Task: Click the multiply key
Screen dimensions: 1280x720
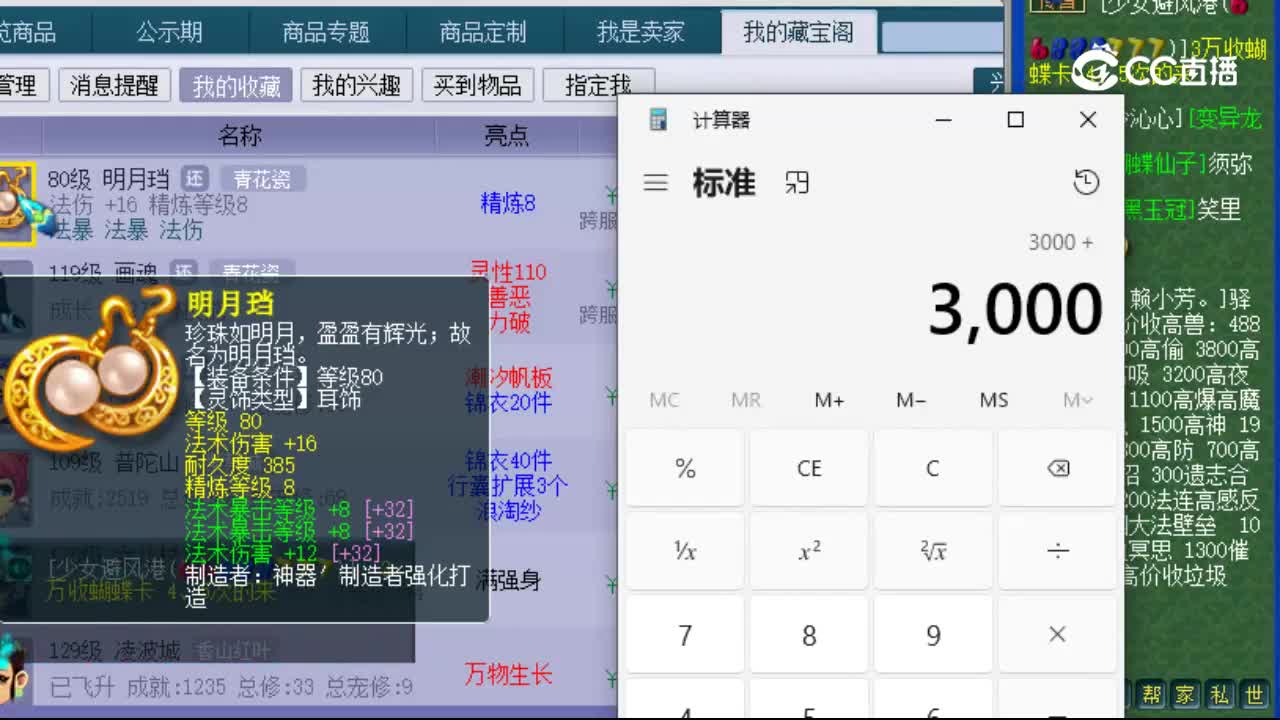Action: (x=1057, y=634)
